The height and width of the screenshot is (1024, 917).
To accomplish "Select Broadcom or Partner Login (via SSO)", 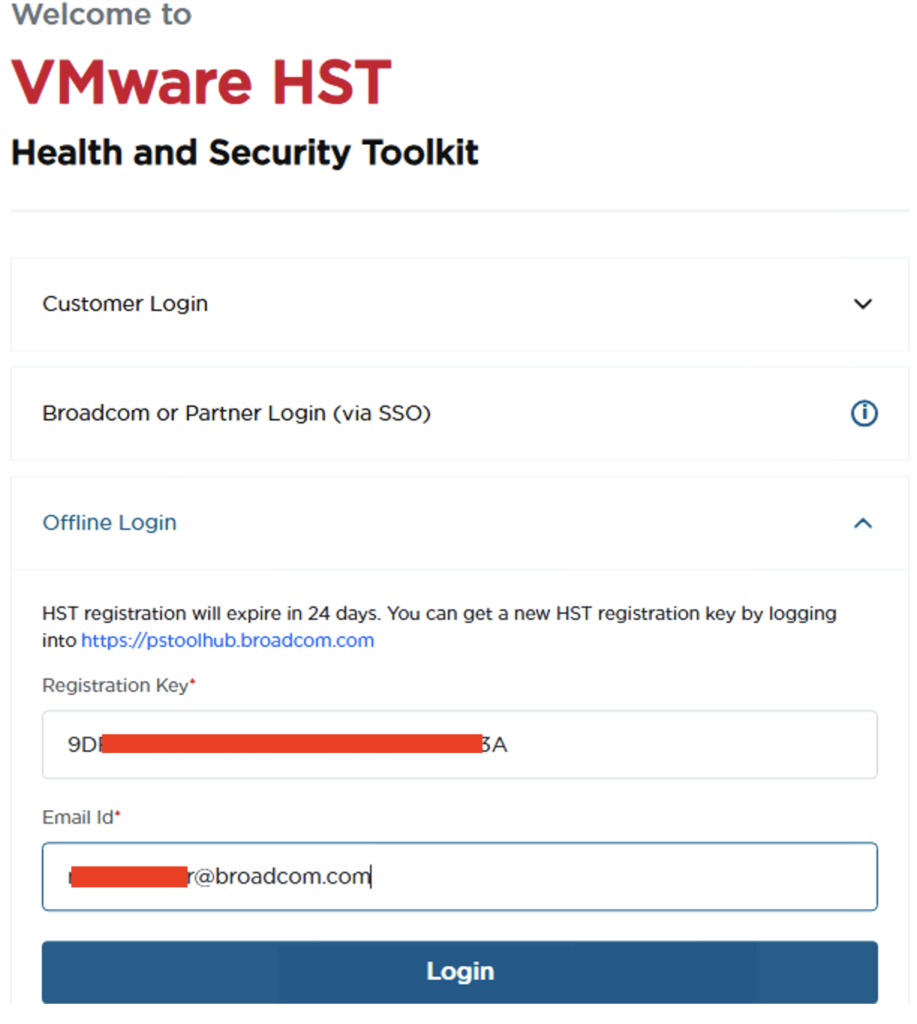I will (x=236, y=413).
